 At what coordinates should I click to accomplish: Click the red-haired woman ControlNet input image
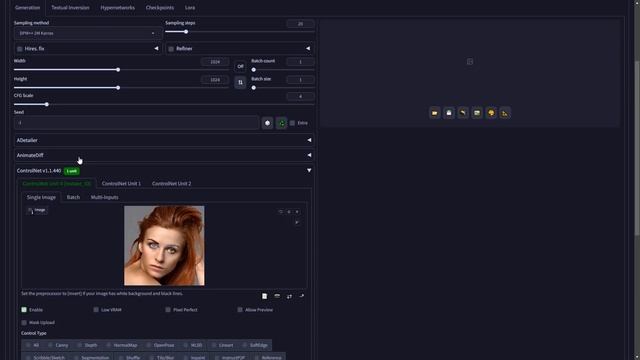tap(164, 245)
